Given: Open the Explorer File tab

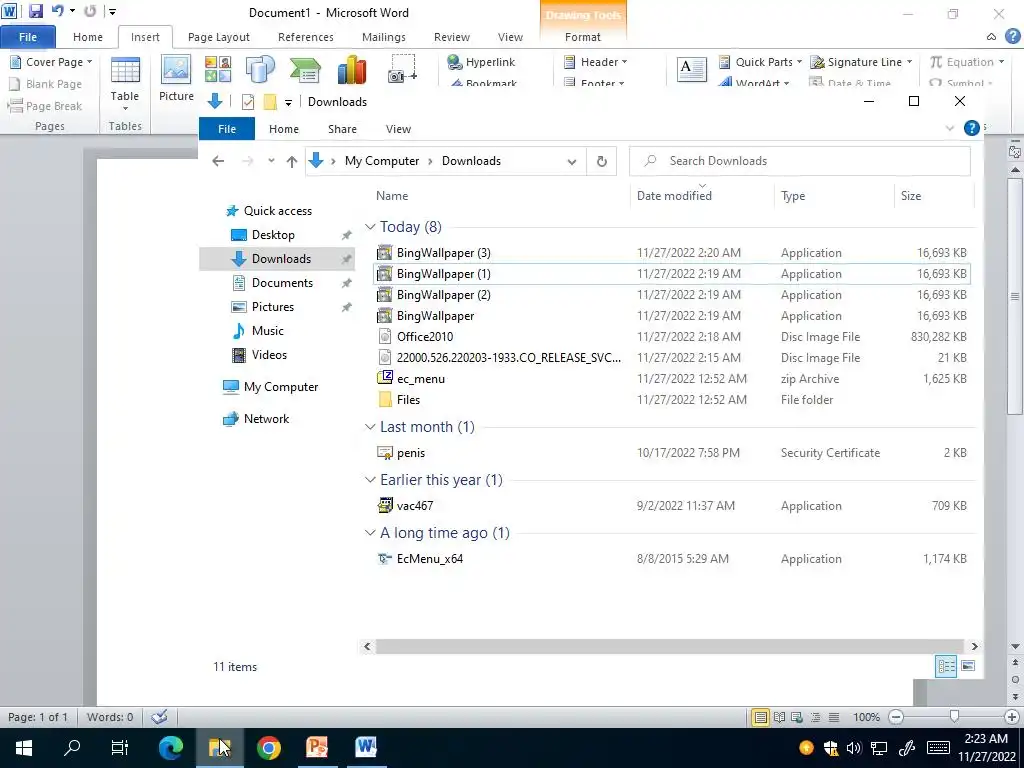Looking at the screenshot, I should click(227, 129).
